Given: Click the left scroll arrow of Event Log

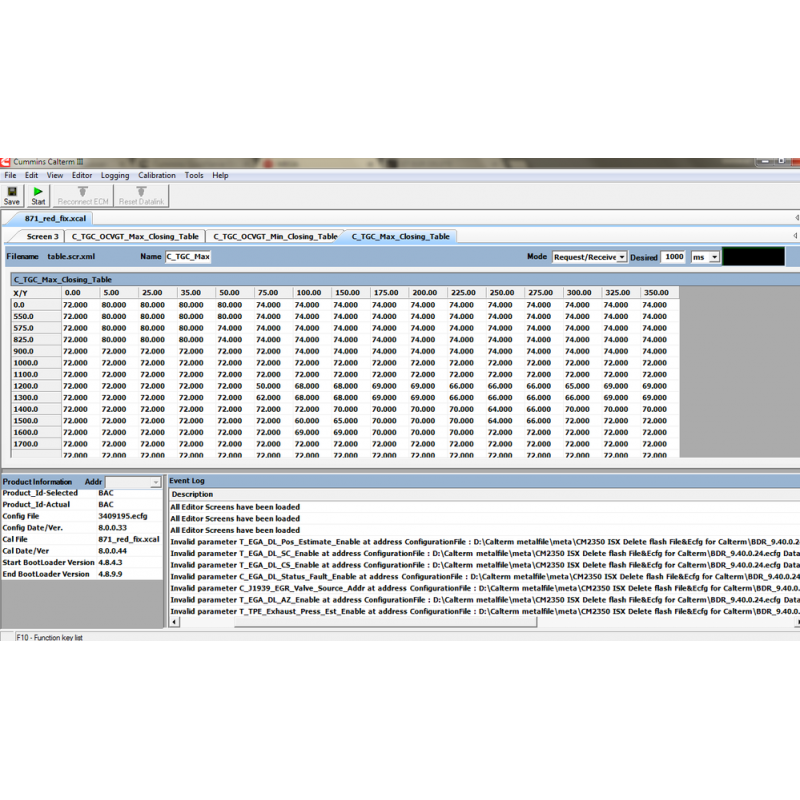Looking at the screenshot, I should 175,621.
